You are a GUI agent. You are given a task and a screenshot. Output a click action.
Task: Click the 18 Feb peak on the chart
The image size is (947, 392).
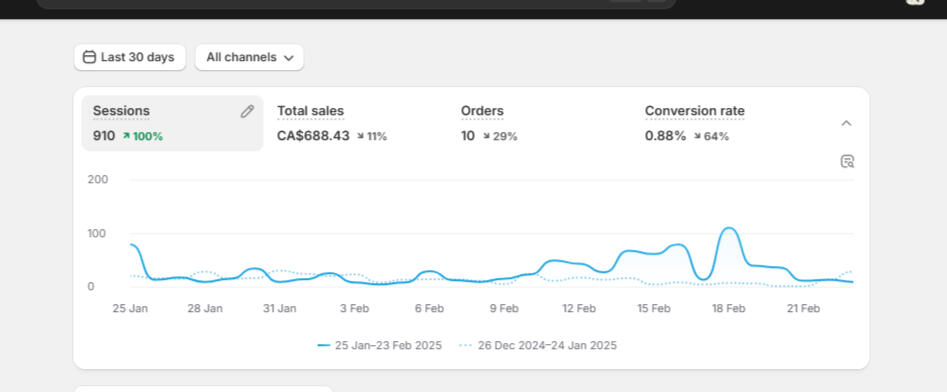pos(729,228)
